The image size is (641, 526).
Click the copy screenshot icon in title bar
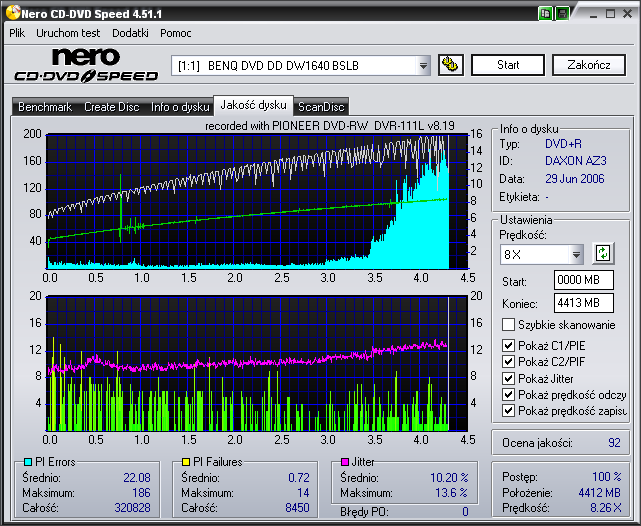pyautogui.click(x=545, y=13)
